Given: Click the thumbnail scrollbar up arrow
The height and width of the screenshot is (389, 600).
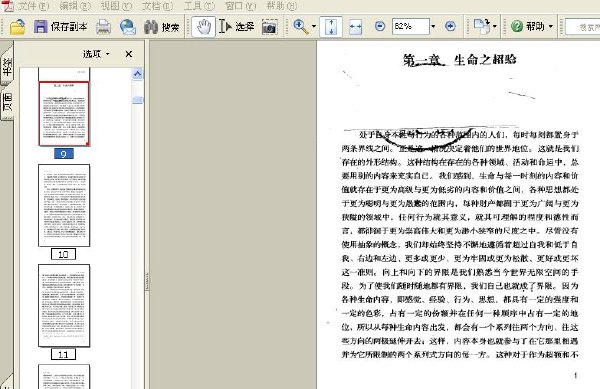Looking at the screenshot, I should 137,74.
